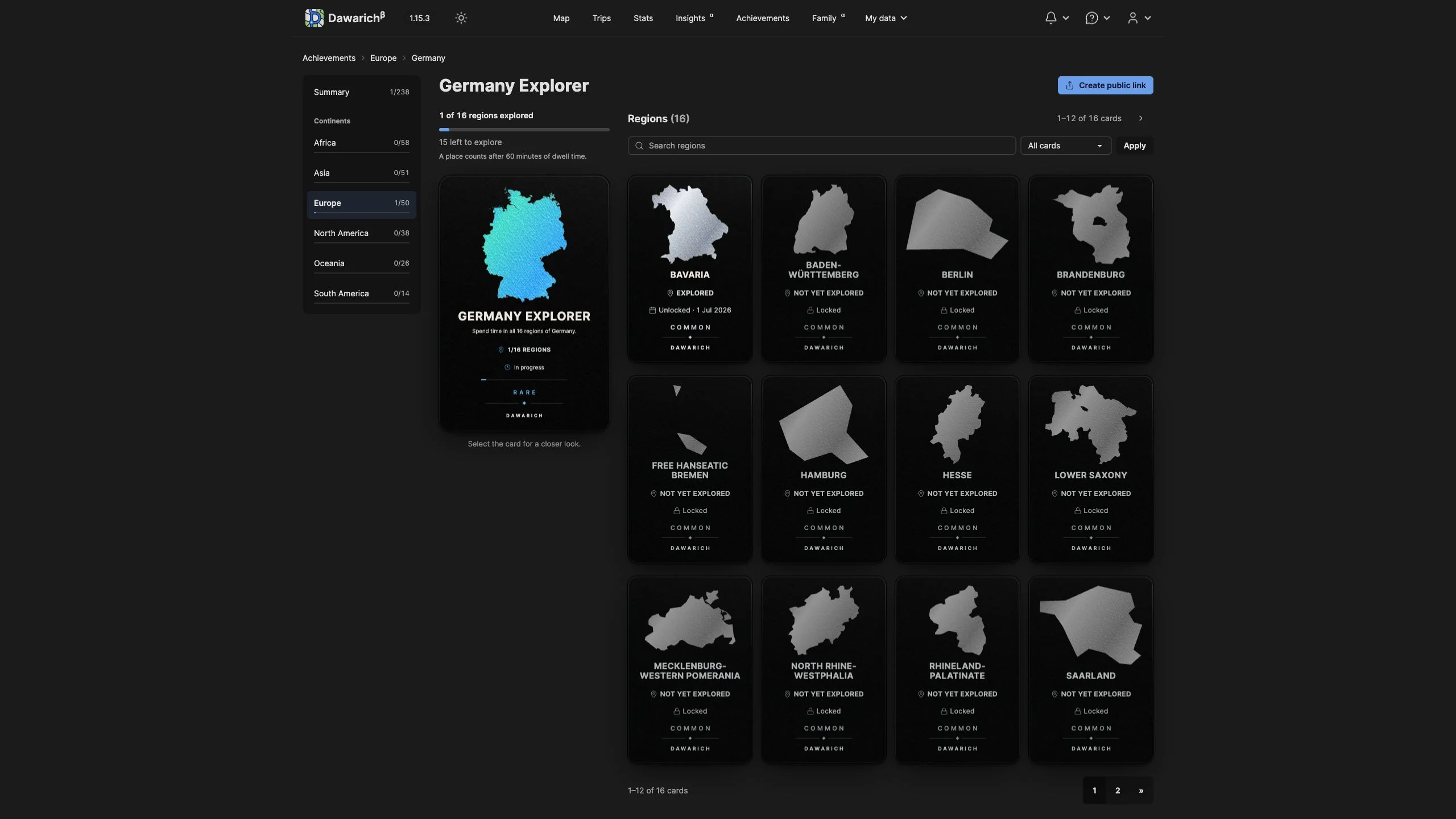Viewport: 1456px width, 819px height.
Task: Open the Germany Explorer card
Action: tap(524, 304)
